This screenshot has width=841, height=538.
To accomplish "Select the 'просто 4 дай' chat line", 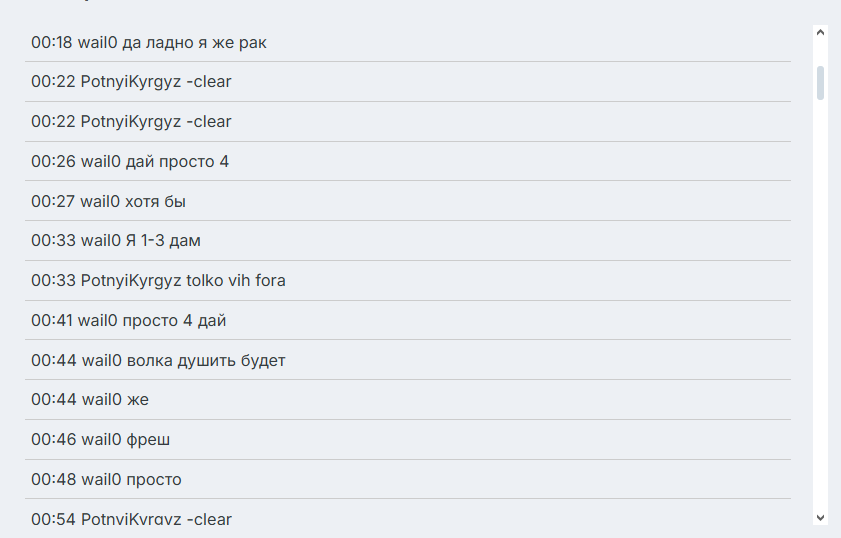I will click(x=176, y=321).
